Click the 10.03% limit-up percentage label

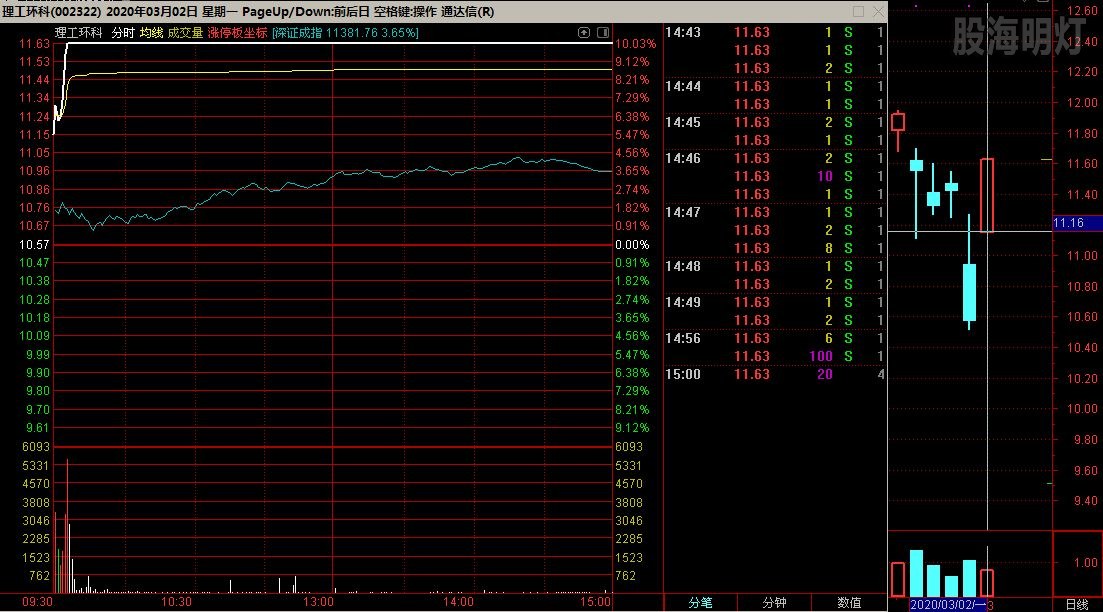coord(635,44)
